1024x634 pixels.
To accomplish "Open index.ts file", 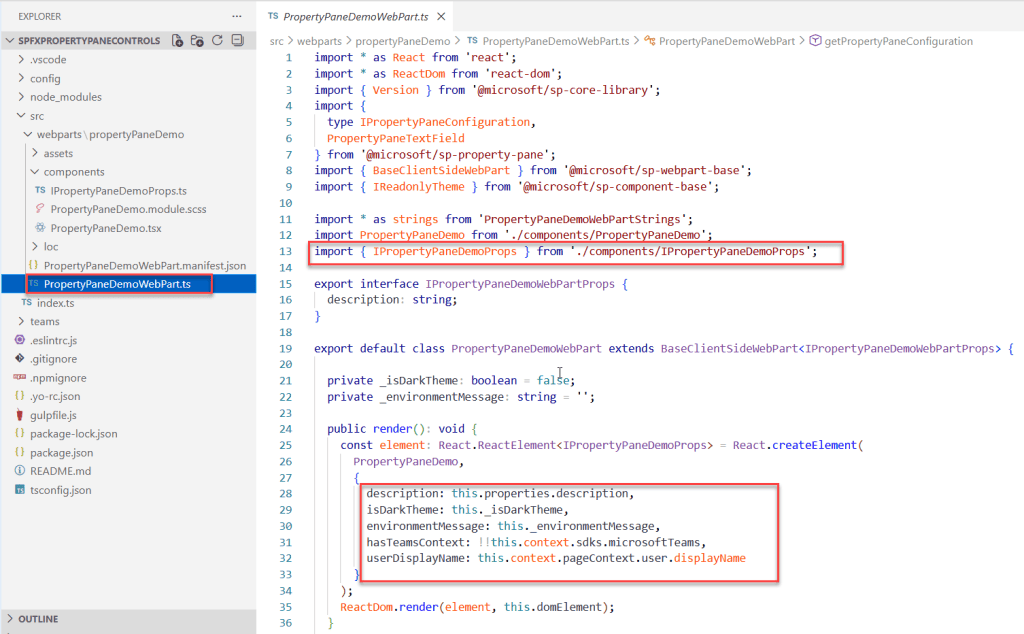I will [56, 303].
